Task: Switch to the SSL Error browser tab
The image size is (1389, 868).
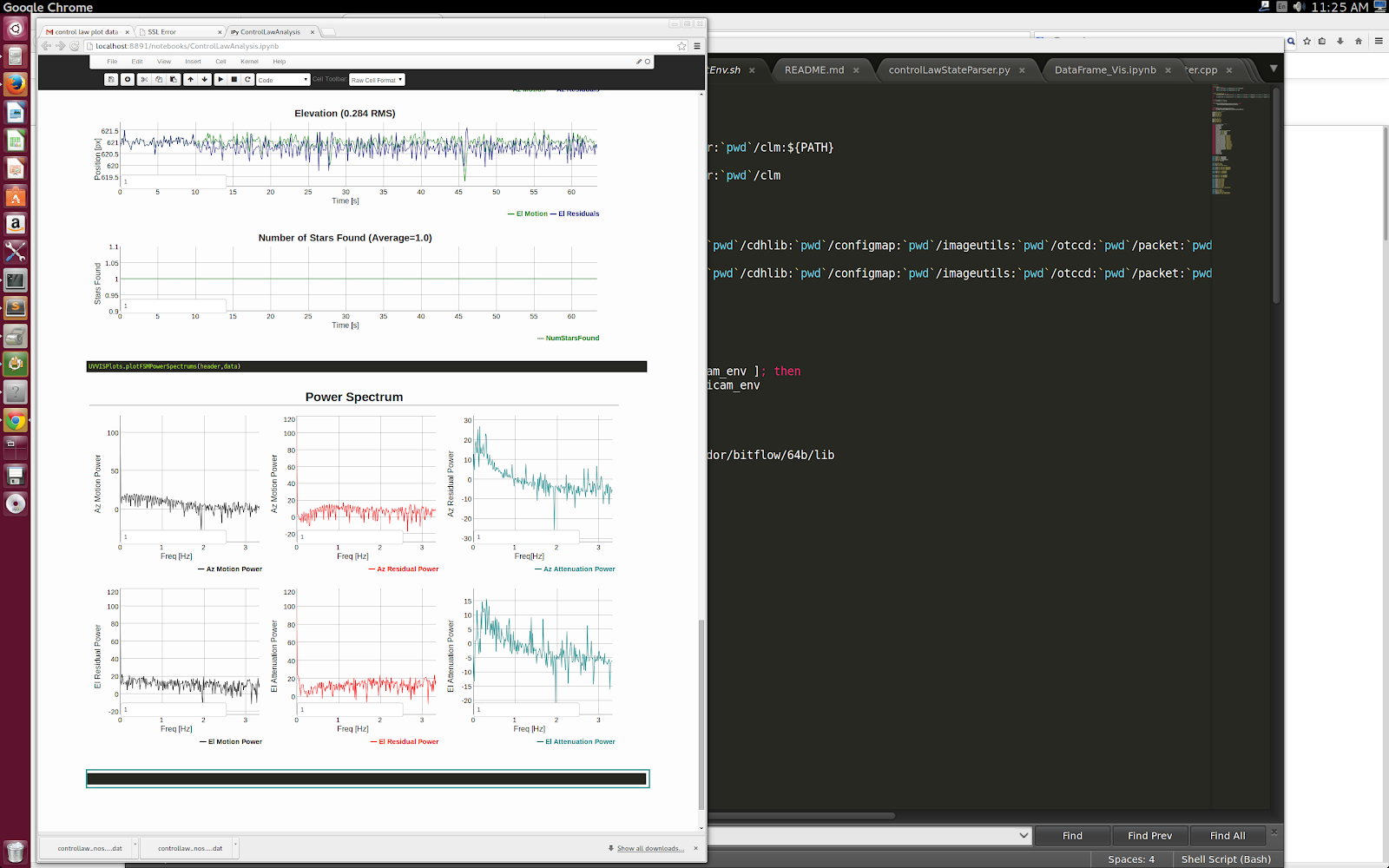Action: tap(180, 32)
